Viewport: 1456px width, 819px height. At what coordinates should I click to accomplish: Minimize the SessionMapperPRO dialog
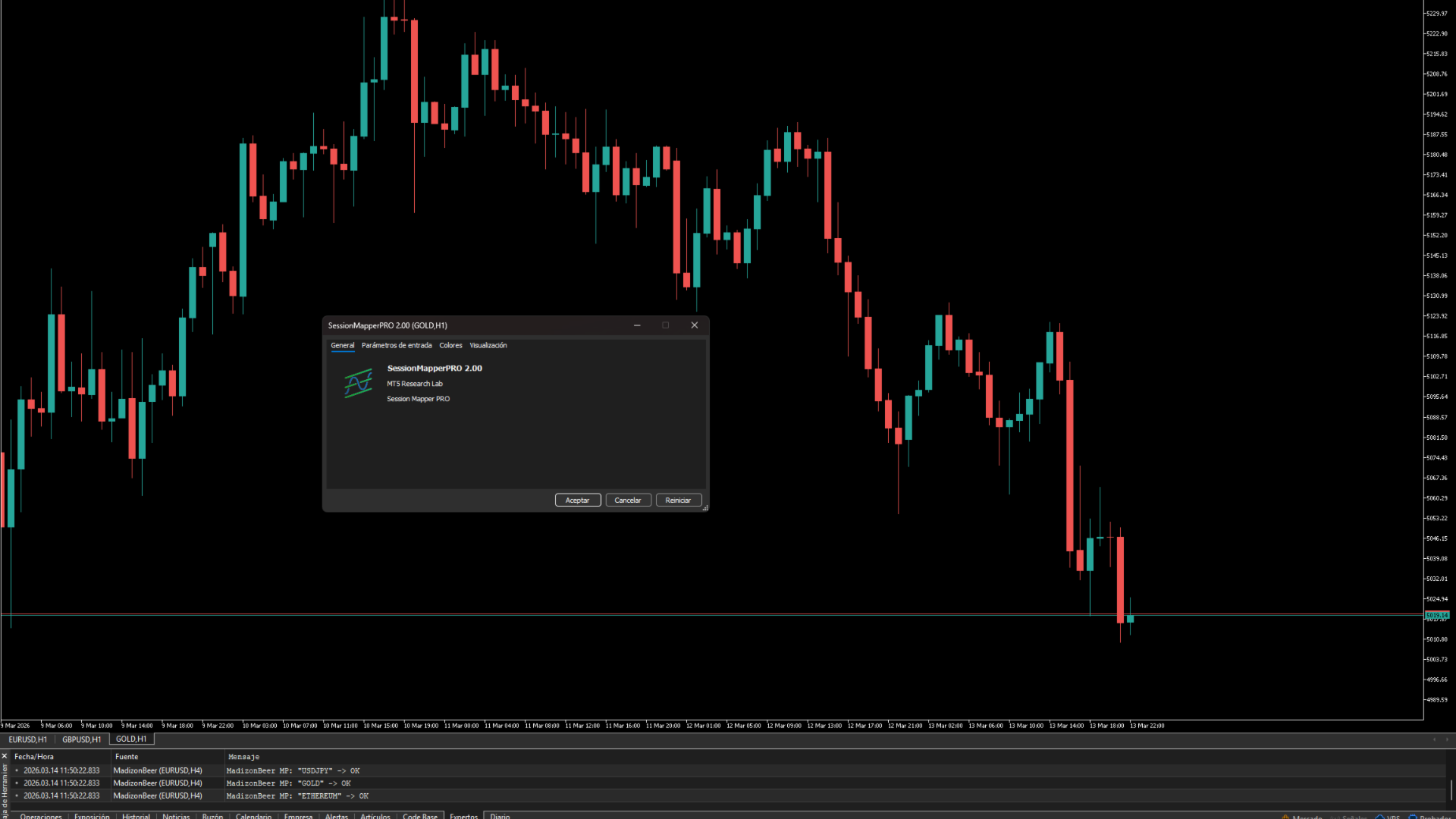(637, 325)
